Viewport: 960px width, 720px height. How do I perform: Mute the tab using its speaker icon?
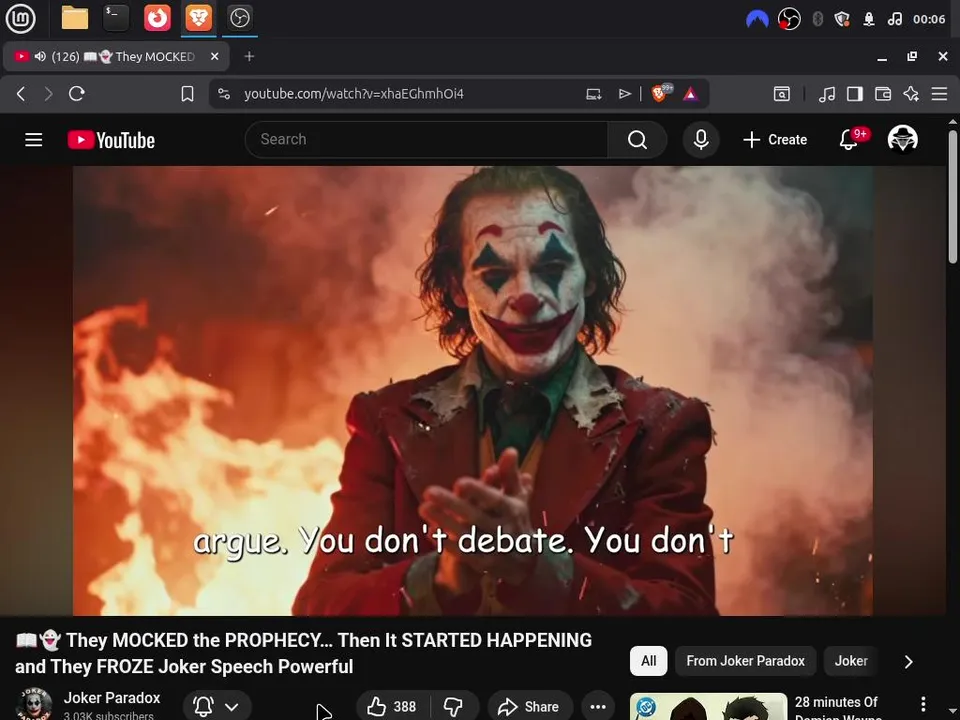40,56
